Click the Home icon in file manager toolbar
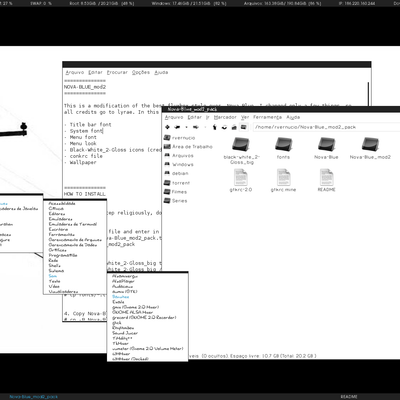 coord(234,127)
